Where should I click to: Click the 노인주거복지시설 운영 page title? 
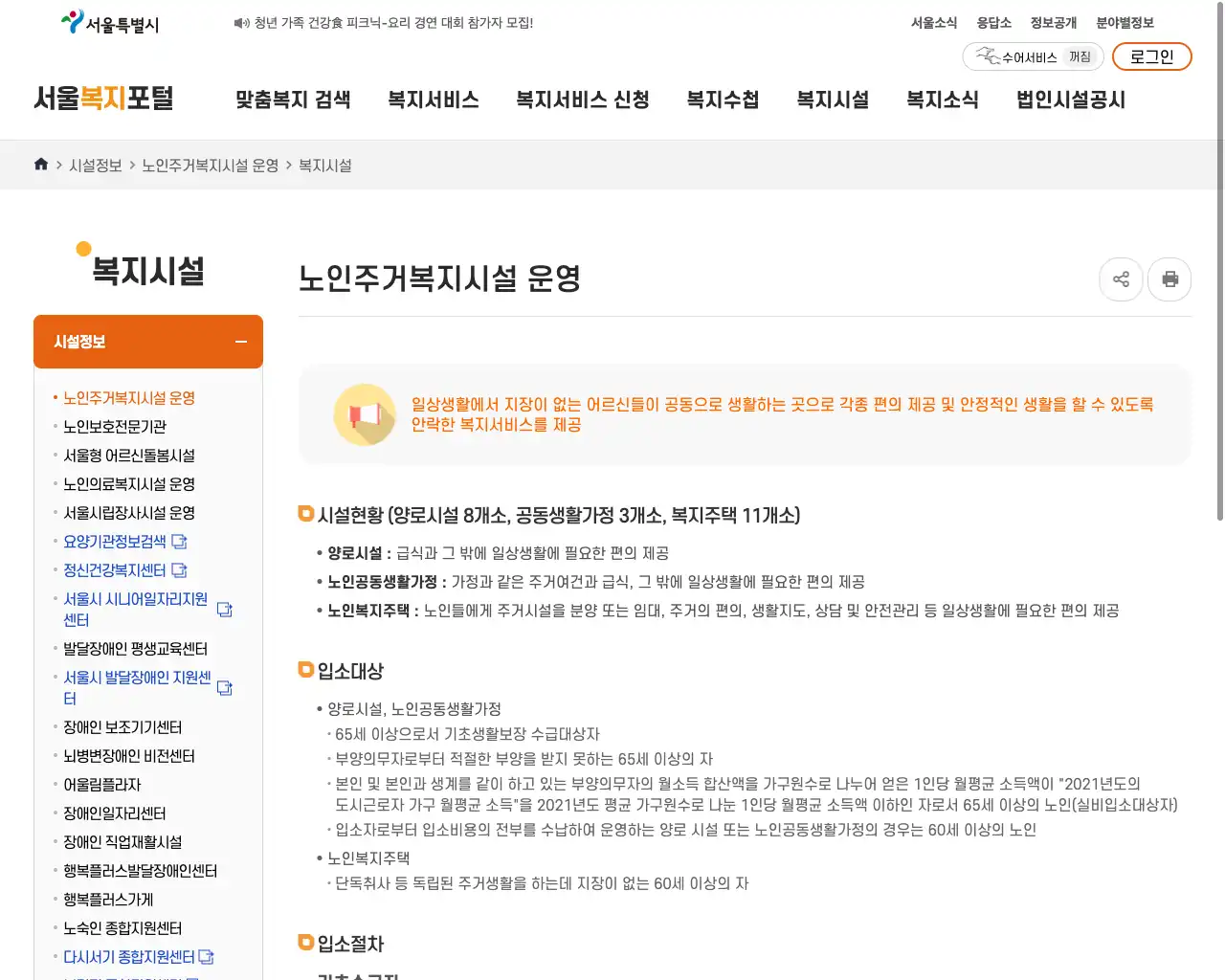pyautogui.click(x=439, y=278)
